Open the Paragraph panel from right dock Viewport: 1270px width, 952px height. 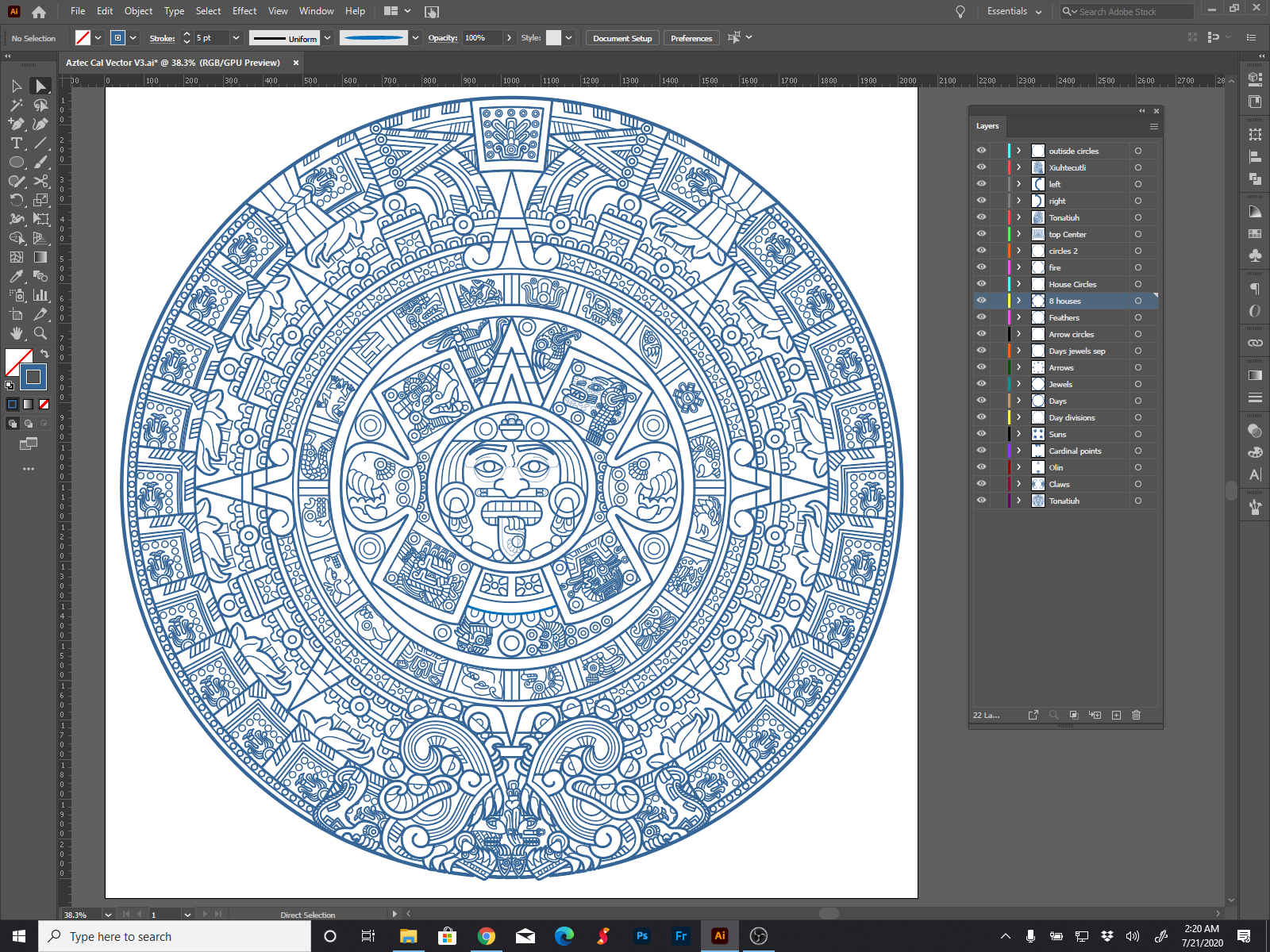click(x=1255, y=289)
